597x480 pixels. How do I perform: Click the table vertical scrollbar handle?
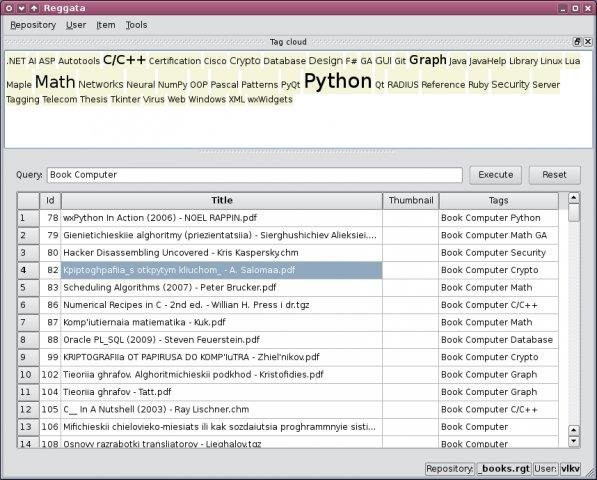pos(574,213)
